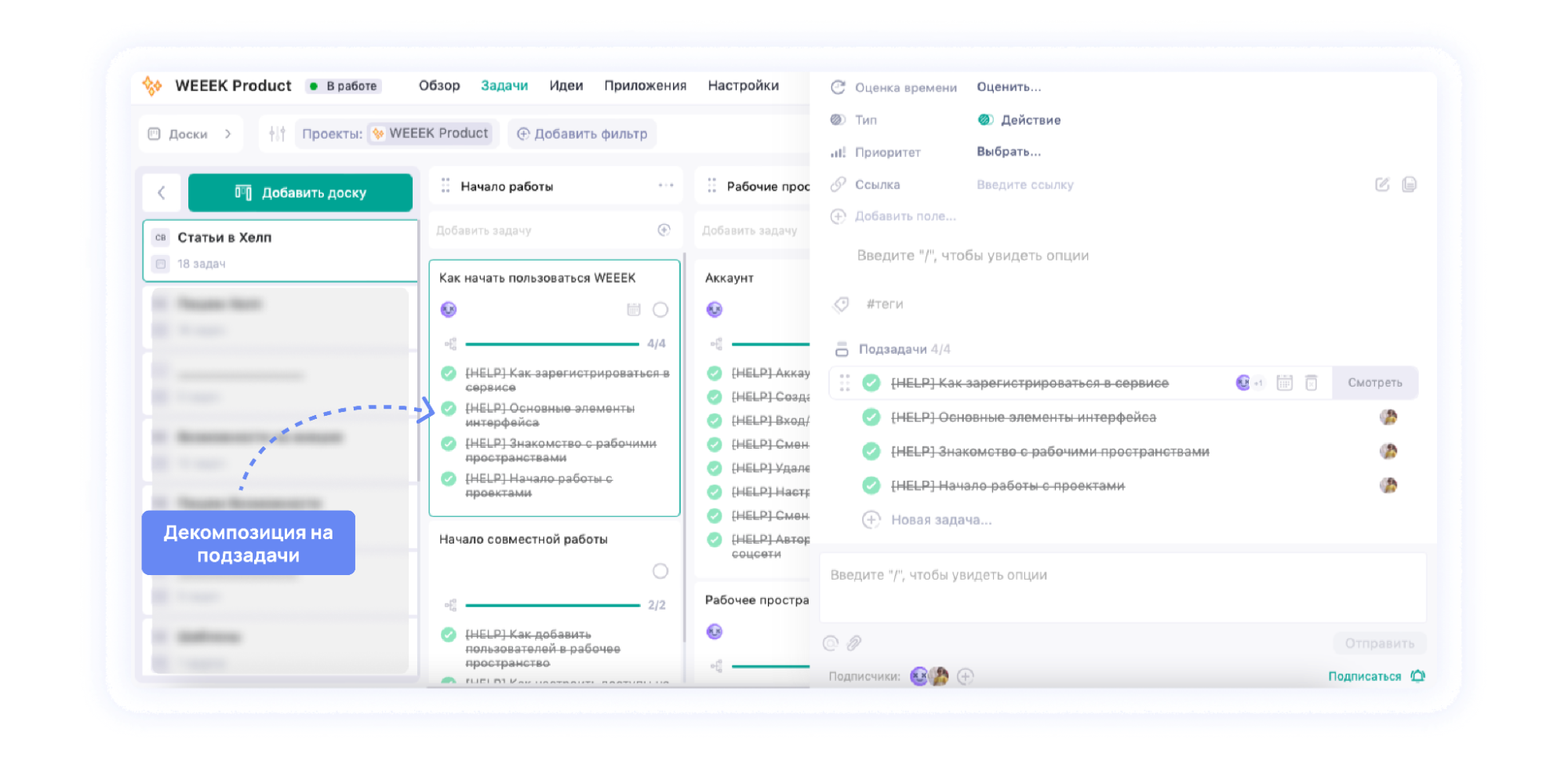Toggle completion circle on Как начать пользоваться WEEEK
Viewport: 1568px width, 761px height.
[x=660, y=310]
